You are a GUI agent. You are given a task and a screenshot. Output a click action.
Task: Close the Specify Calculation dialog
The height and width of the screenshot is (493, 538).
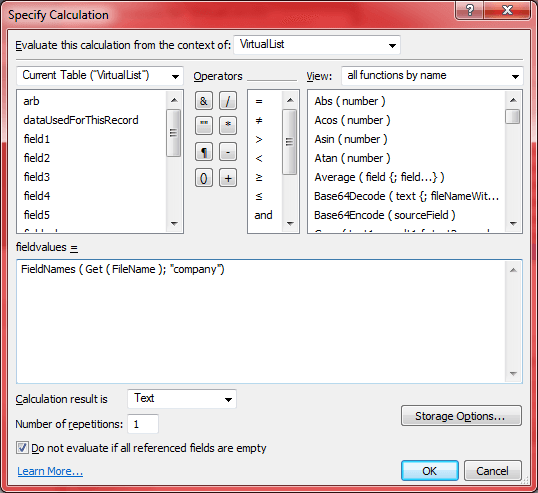[x=507, y=10]
